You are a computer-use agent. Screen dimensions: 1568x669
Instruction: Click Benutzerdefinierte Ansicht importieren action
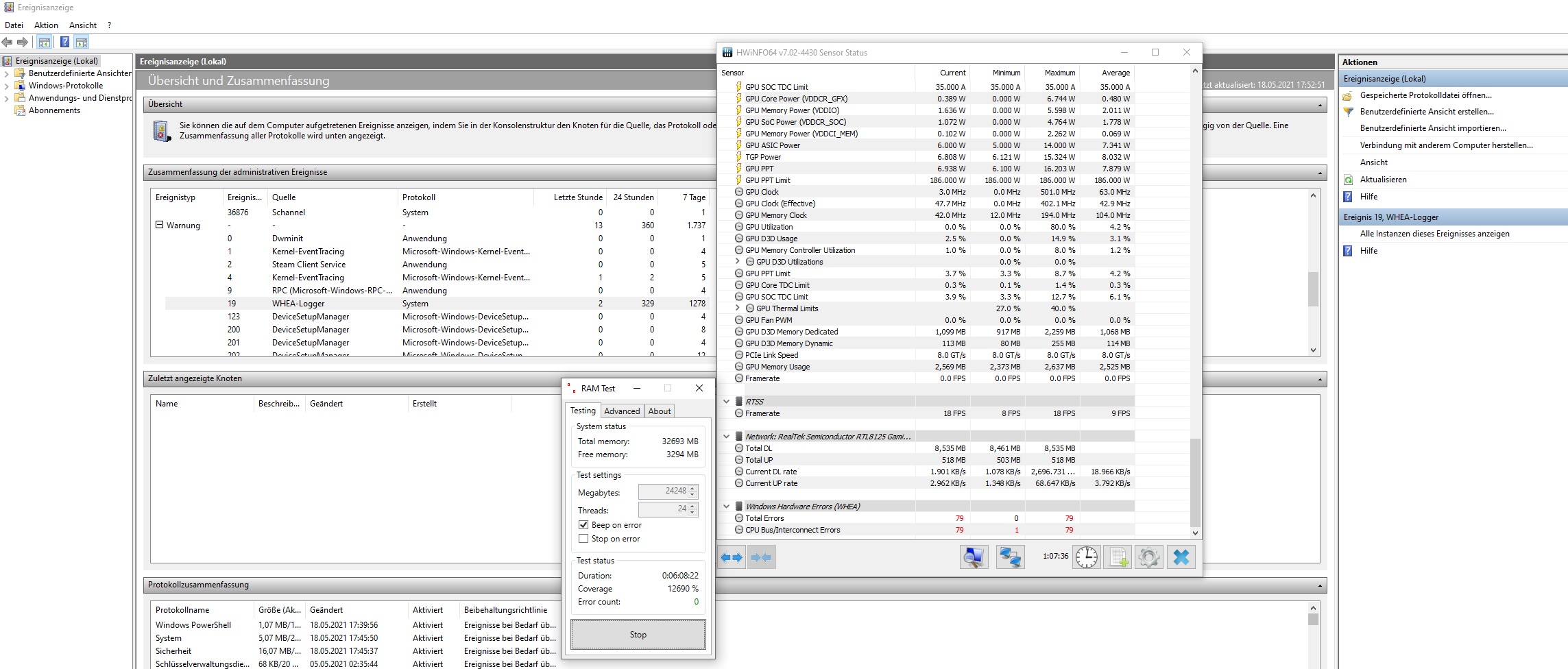tap(1433, 128)
